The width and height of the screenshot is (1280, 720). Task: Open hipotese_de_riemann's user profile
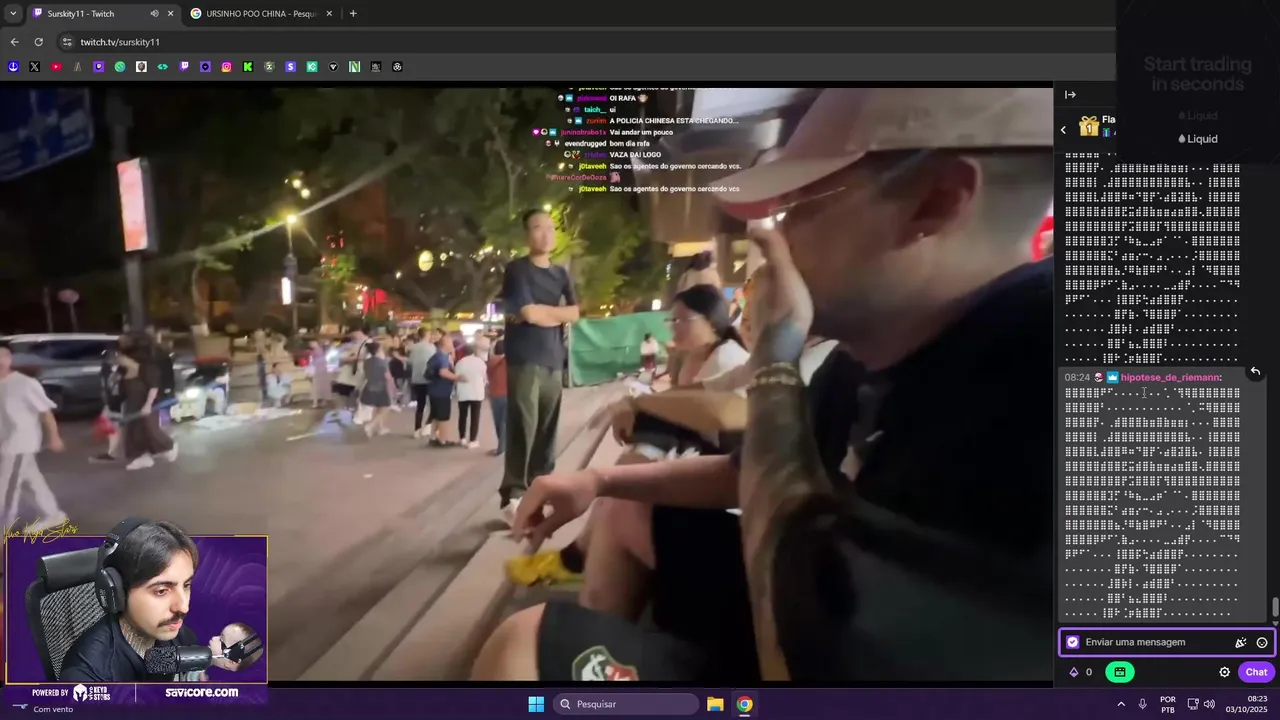pyautogui.click(x=1170, y=377)
